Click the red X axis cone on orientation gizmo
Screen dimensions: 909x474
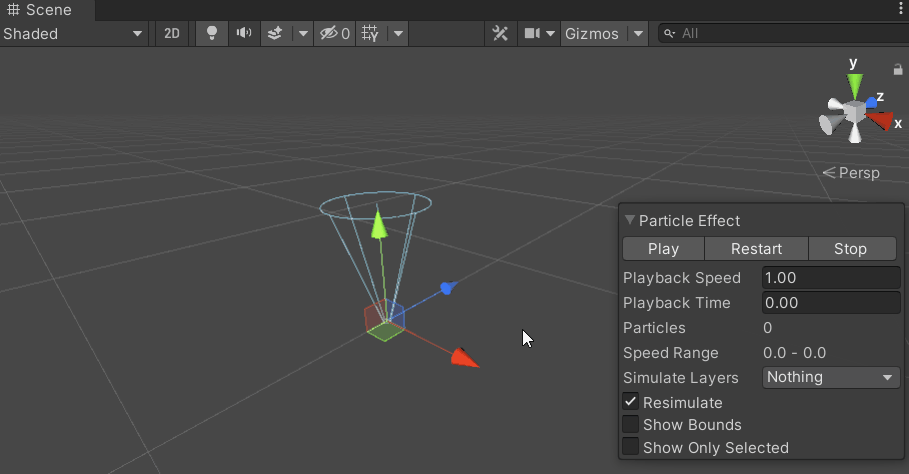pyautogui.click(x=882, y=121)
